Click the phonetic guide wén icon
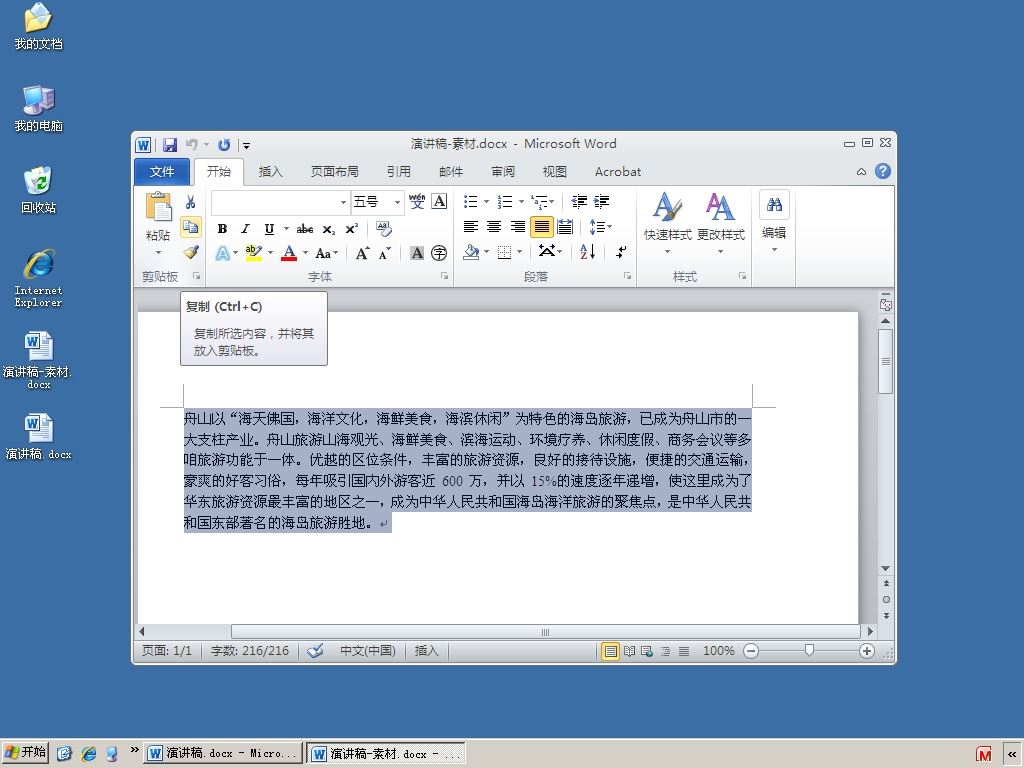This screenshot has height=768, width=1024. click(x=417, y=201)
